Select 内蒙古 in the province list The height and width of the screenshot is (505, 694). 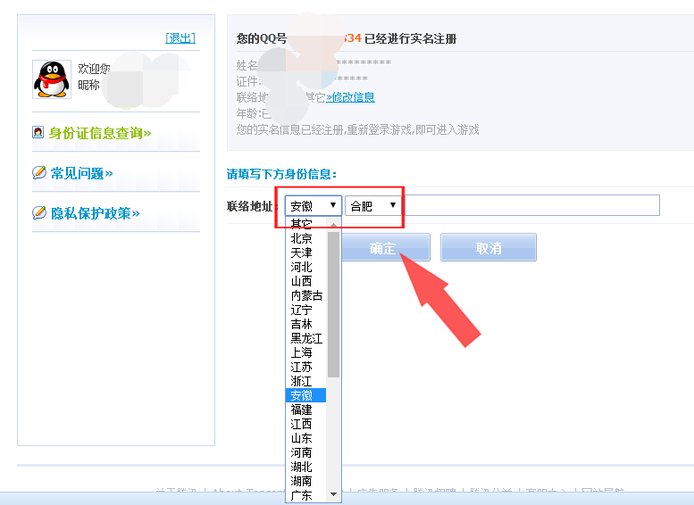point(306,295)
